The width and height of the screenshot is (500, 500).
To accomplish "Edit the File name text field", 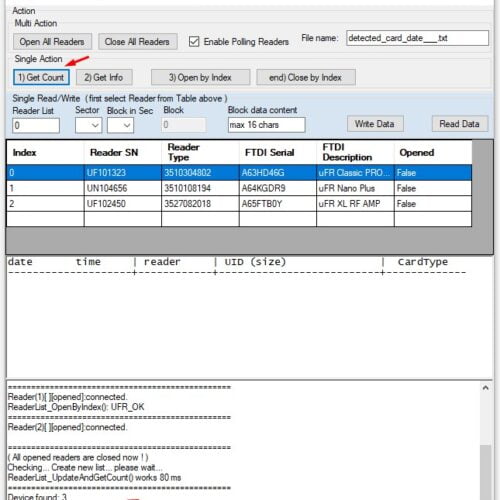I will pyautogui.click(x=417, y=38).
